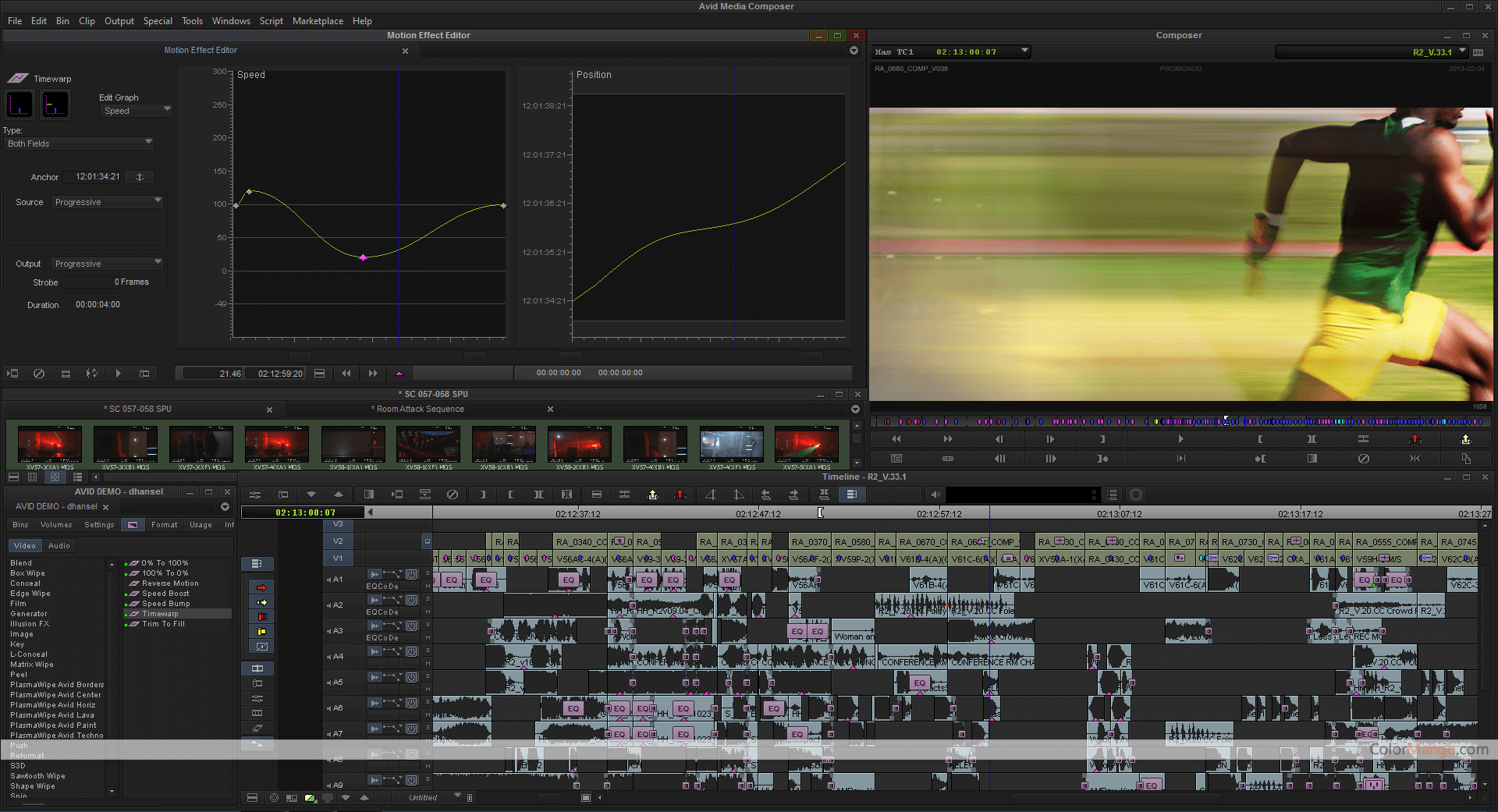Click the Remove Effect icon in Composer
The width and height of the screenshot is (1498, 812).
(x=1363, y=459)
